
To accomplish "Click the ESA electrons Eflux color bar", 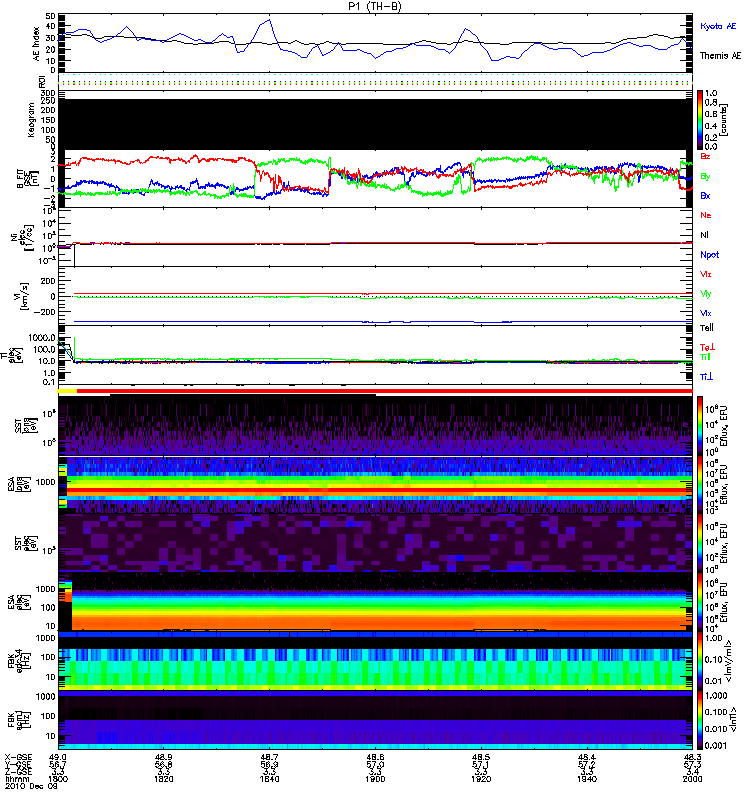I will tap(700, 602).
